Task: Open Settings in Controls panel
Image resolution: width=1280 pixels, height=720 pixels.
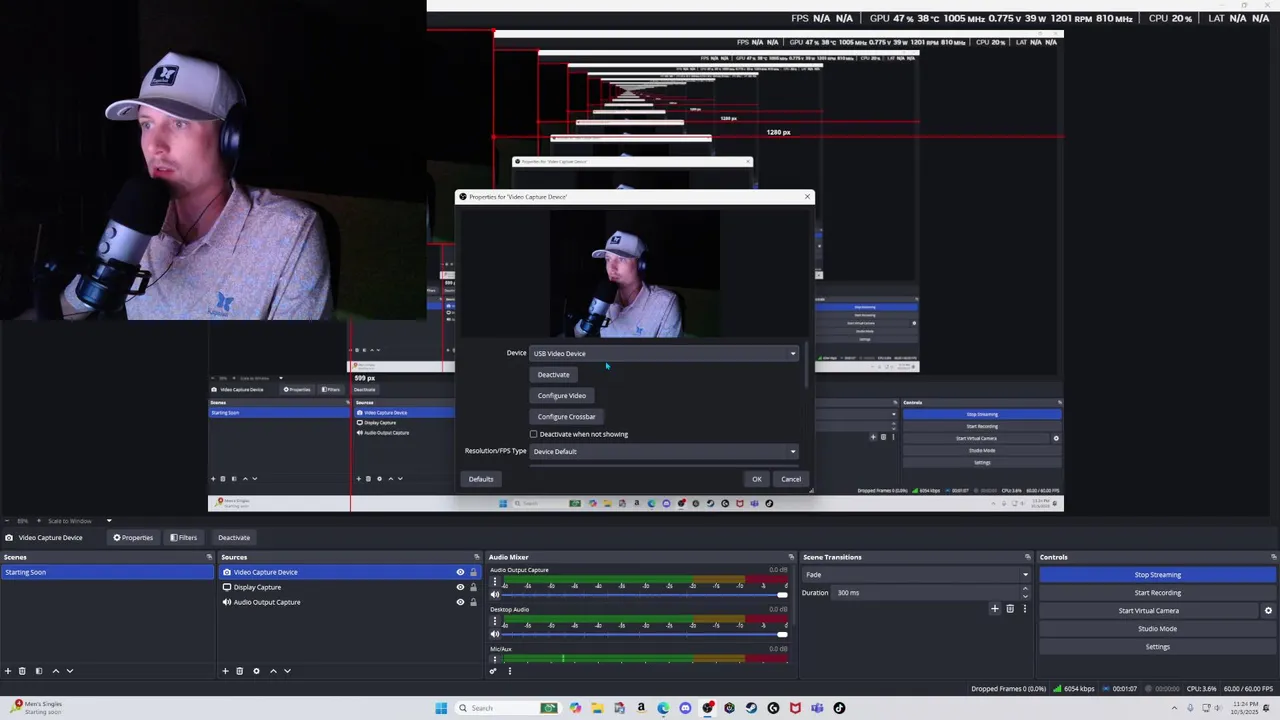Action: (1157, 646)
